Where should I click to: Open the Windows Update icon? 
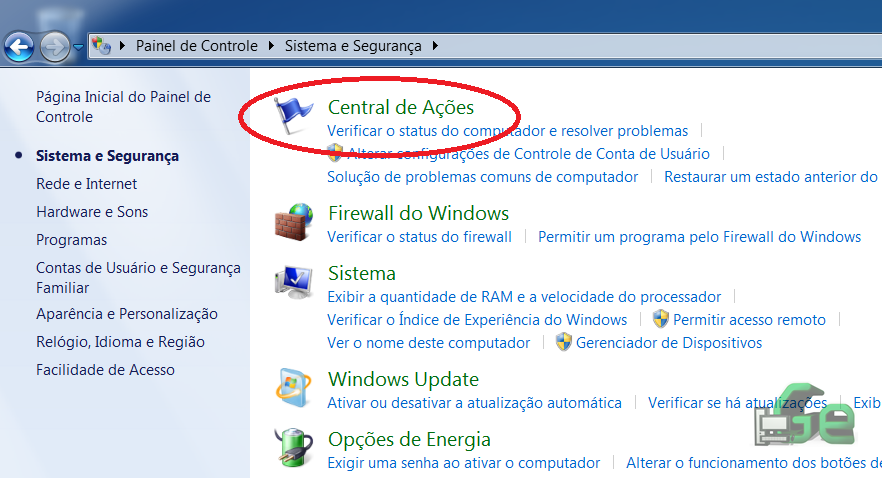pyautogui.click(x=293, y=387)
